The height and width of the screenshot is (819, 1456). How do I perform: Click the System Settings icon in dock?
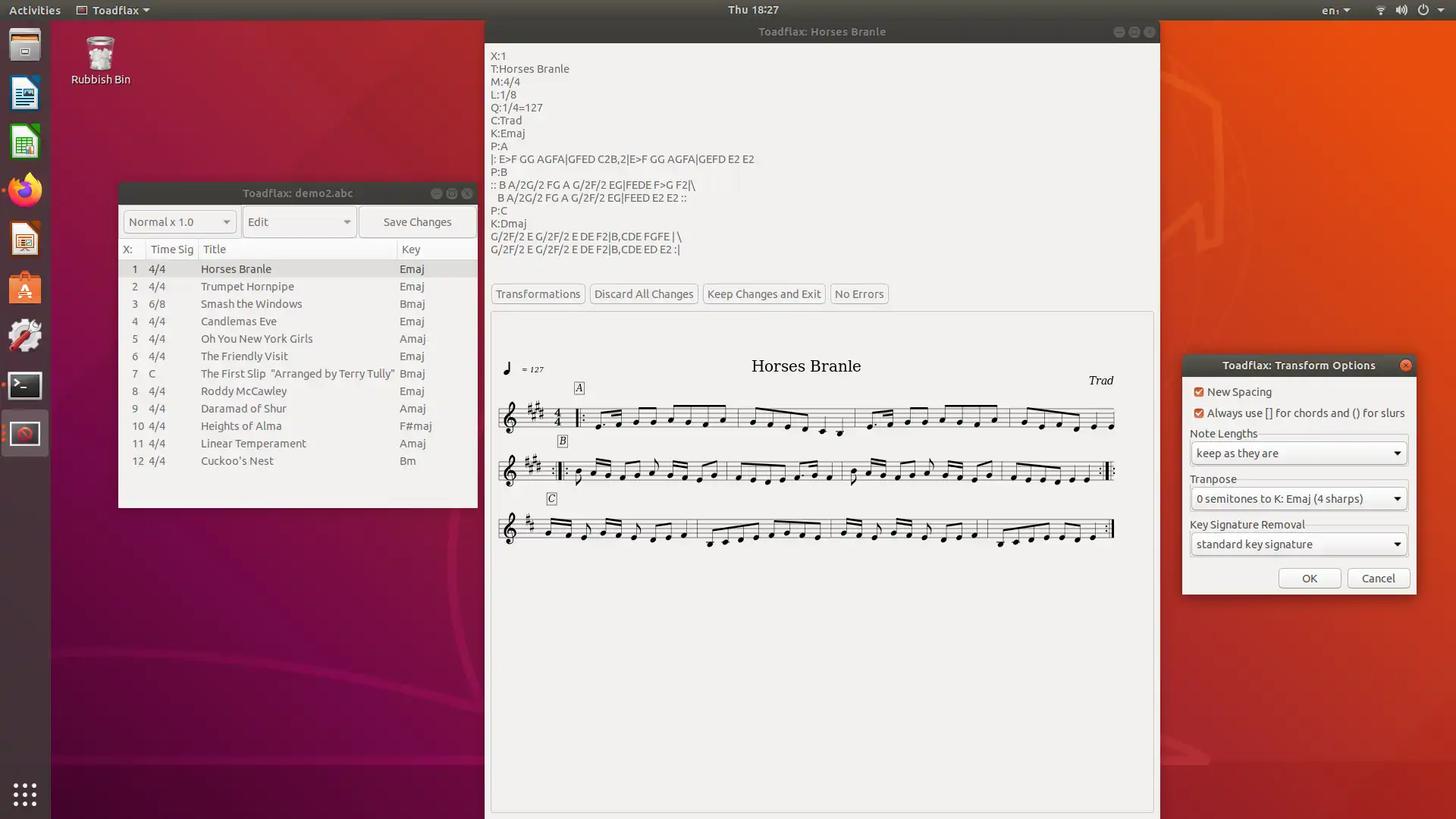click(25, 336)
